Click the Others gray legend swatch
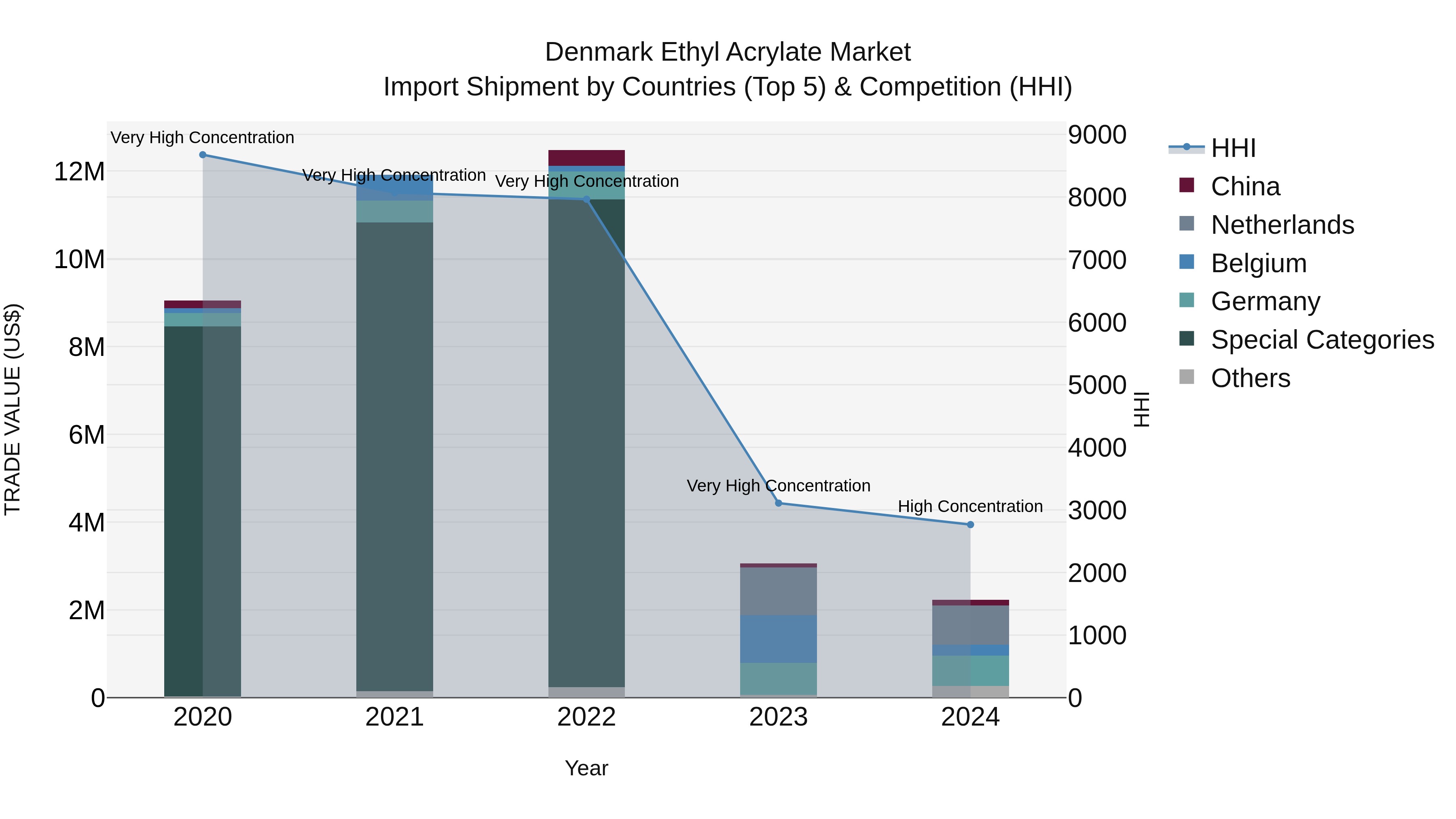 click(1187, 377)
